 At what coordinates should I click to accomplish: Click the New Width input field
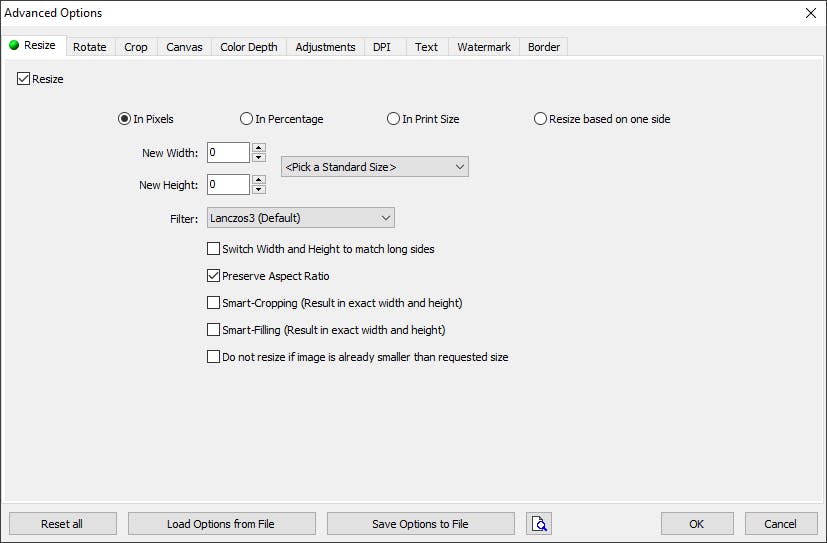pyautogui.click(x=228, y=153)
